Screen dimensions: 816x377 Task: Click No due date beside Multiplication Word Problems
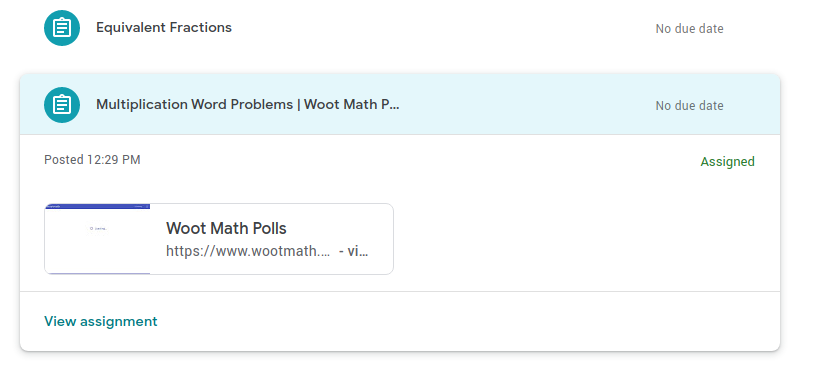689,106
